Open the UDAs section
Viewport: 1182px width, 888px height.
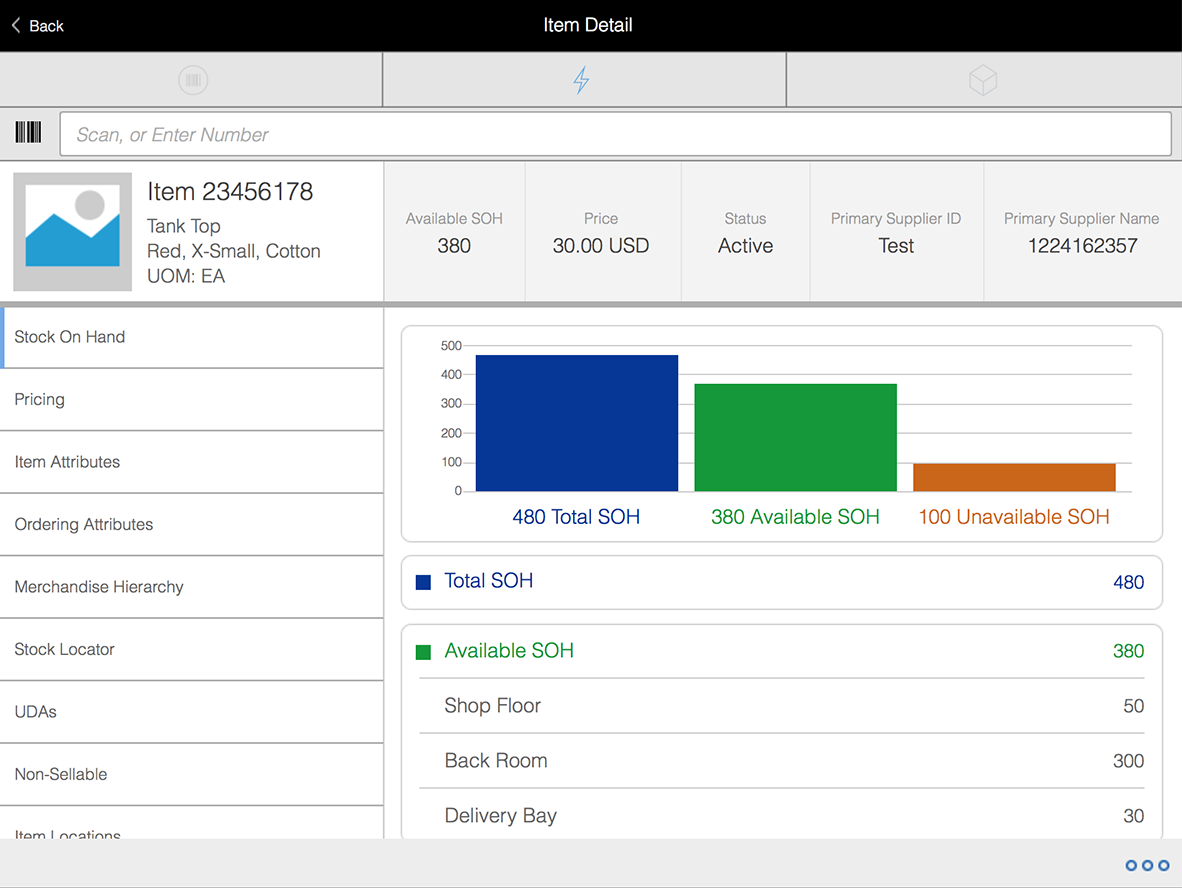click(191, 712)
